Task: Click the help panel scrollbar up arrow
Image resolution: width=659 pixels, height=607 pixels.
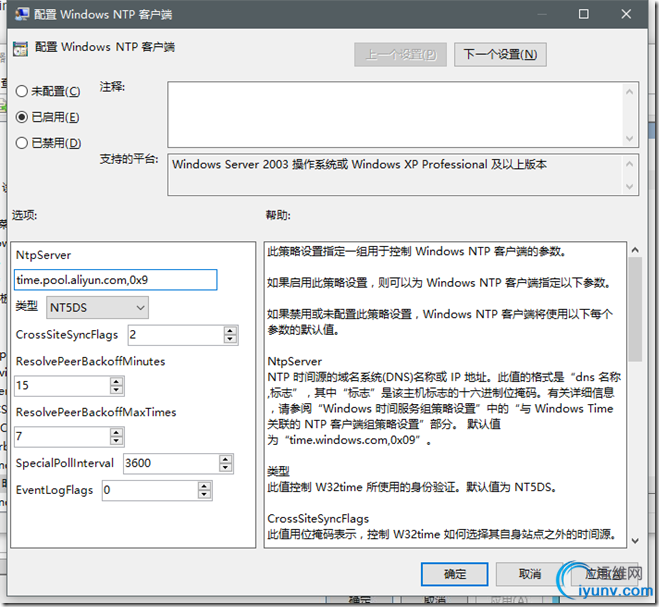Action: (635, 250)
